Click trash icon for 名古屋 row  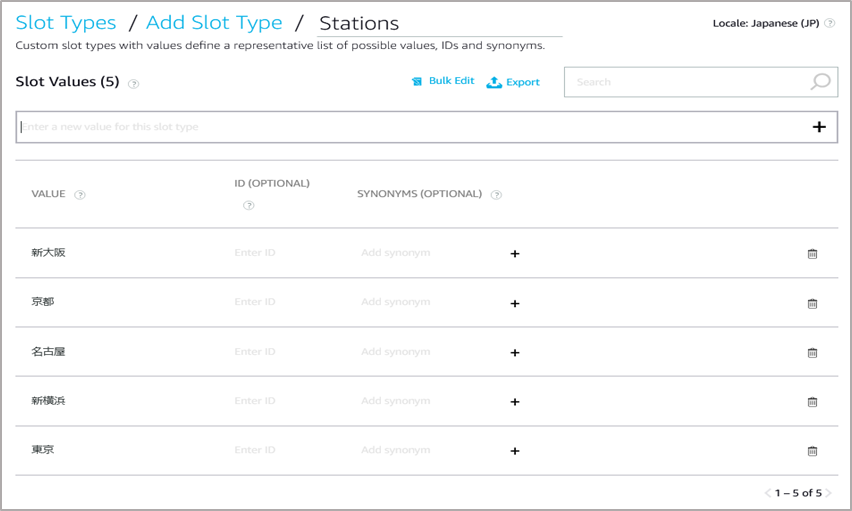pyautogui.click(x=812, y=352)
